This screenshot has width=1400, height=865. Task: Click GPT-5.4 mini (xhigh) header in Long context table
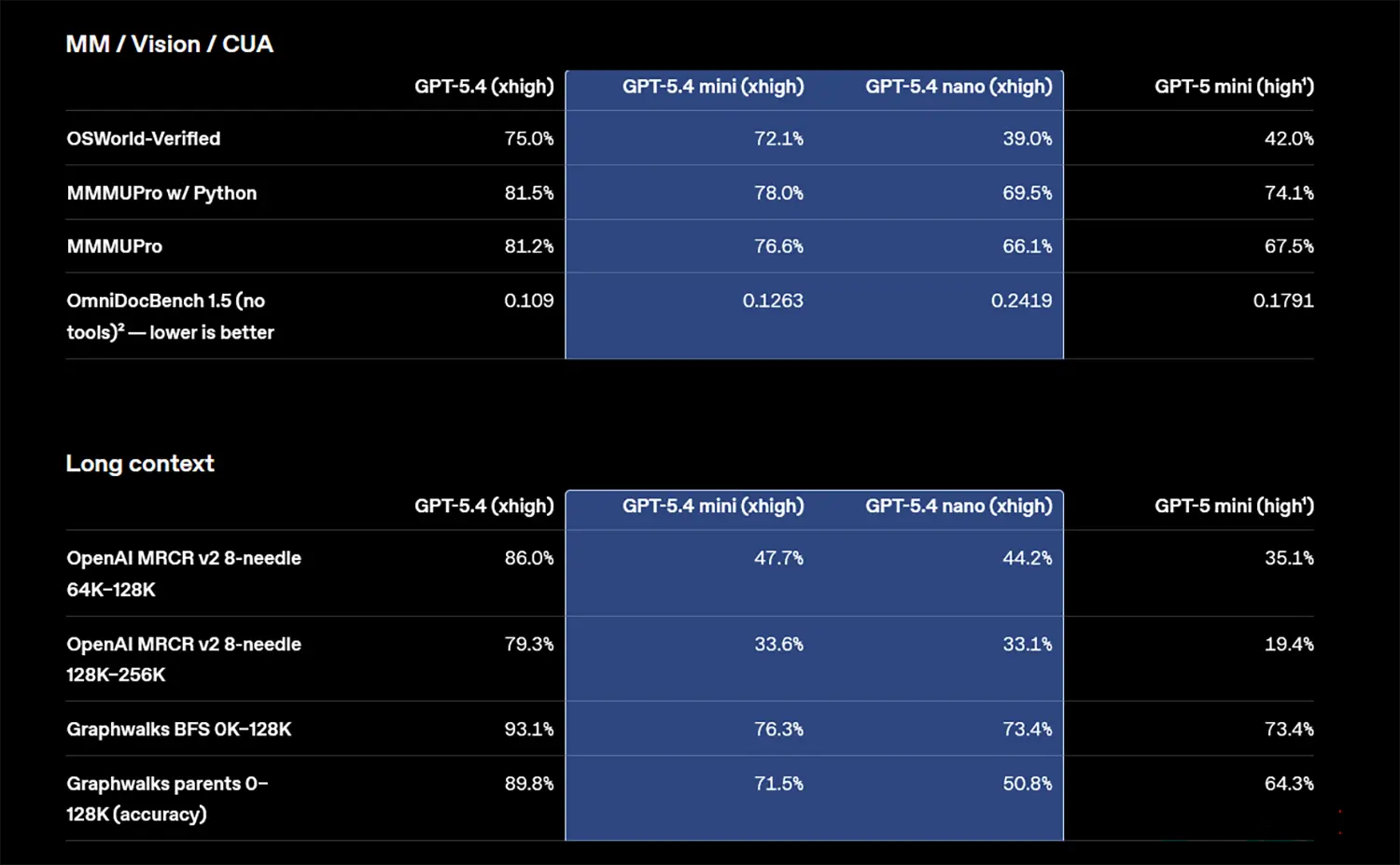(713, 506)
